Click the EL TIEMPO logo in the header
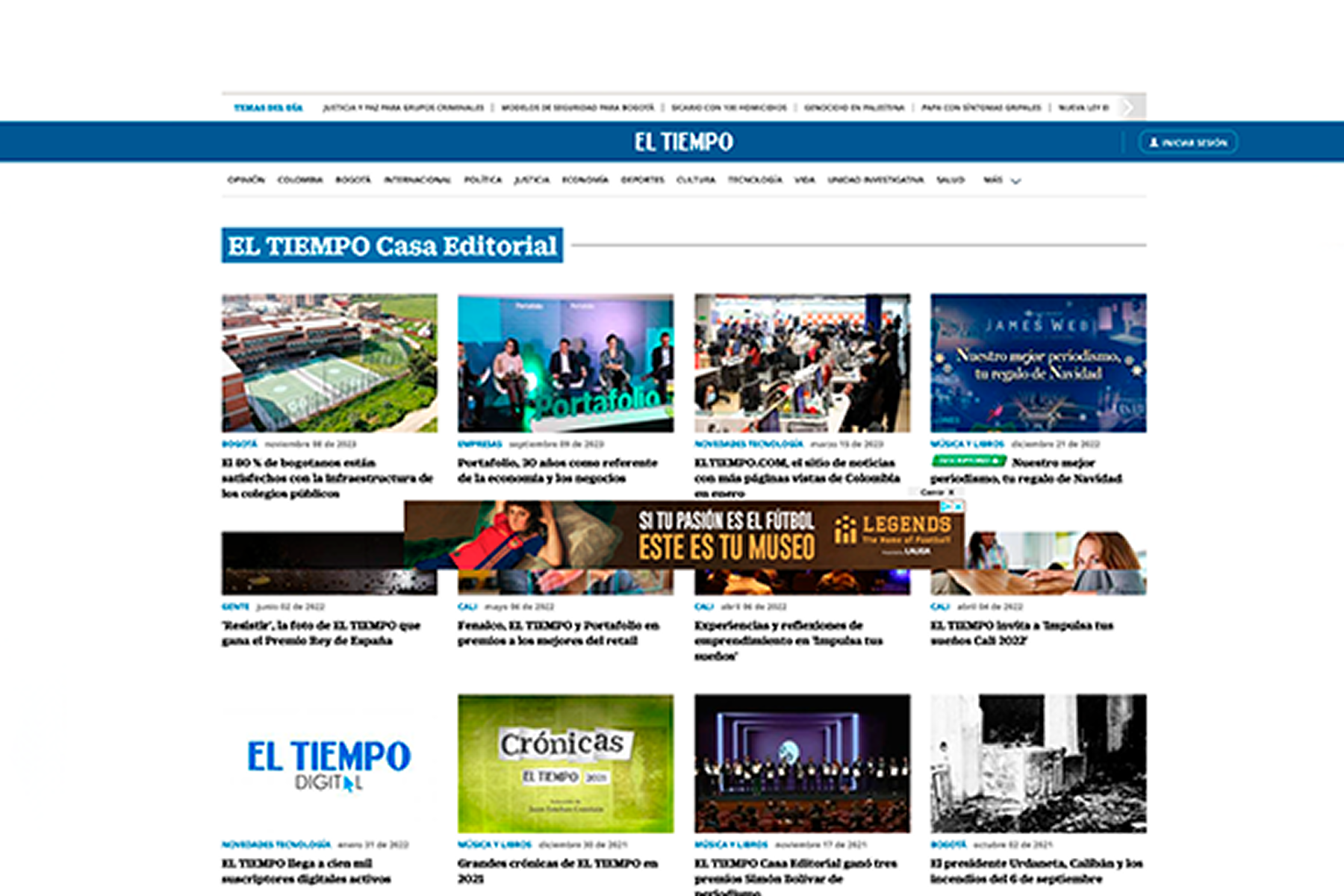Image resolution: width=1344 pixels, height=896 pixels. [x=684, y=142]
